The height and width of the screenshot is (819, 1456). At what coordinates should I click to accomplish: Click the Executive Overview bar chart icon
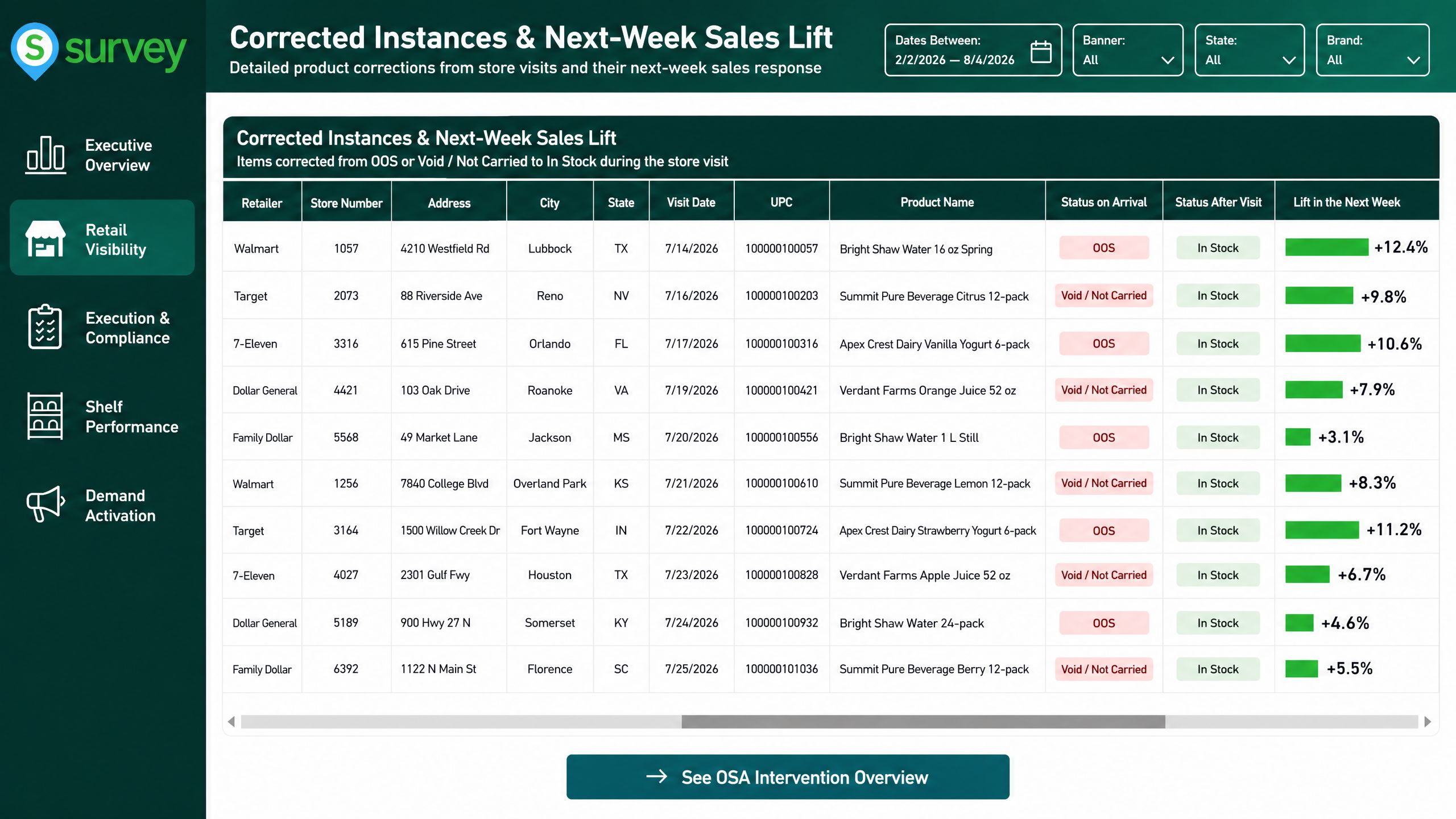(x=45, y=155)
